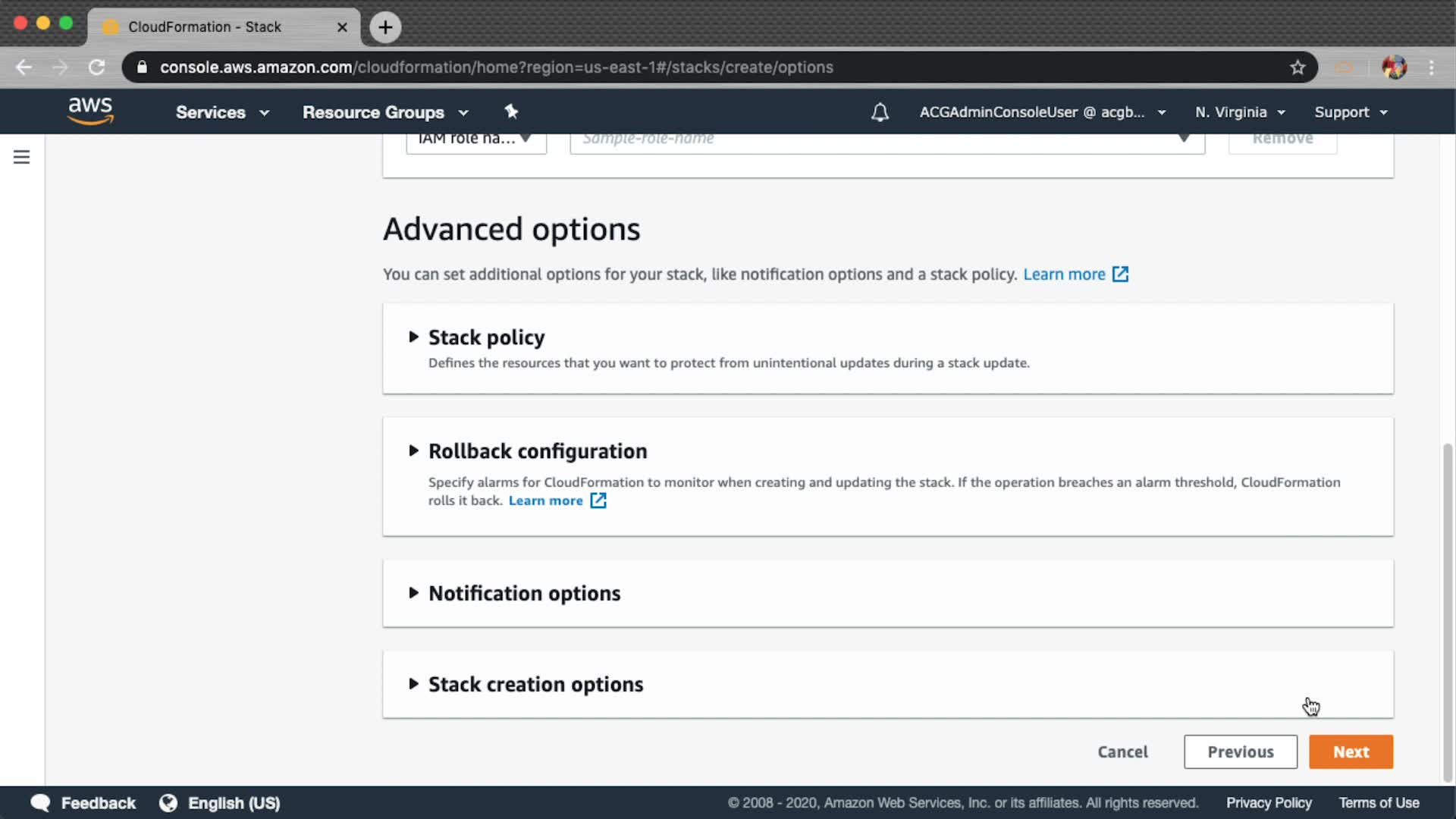
Task: Open the Chrome profile avatar
Action: pyautogui.click(x=1394, y=67)
